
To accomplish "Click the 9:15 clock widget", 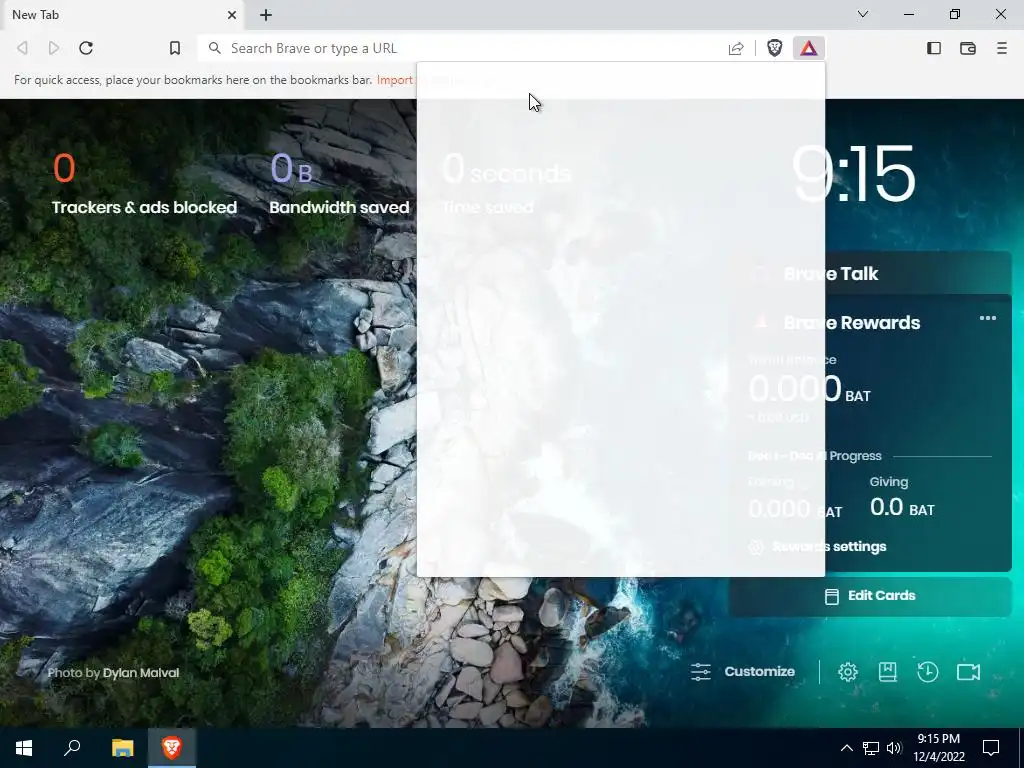I will click(853, 174).
